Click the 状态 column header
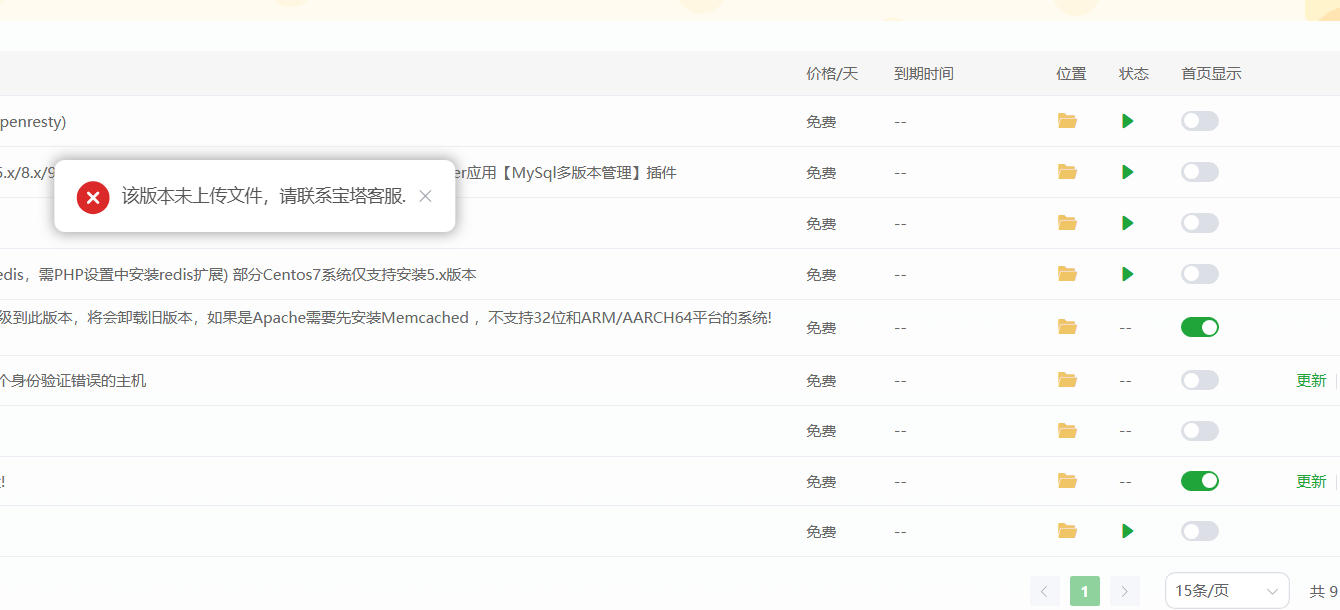The image size is (1340, 610). coord(1134,74)
